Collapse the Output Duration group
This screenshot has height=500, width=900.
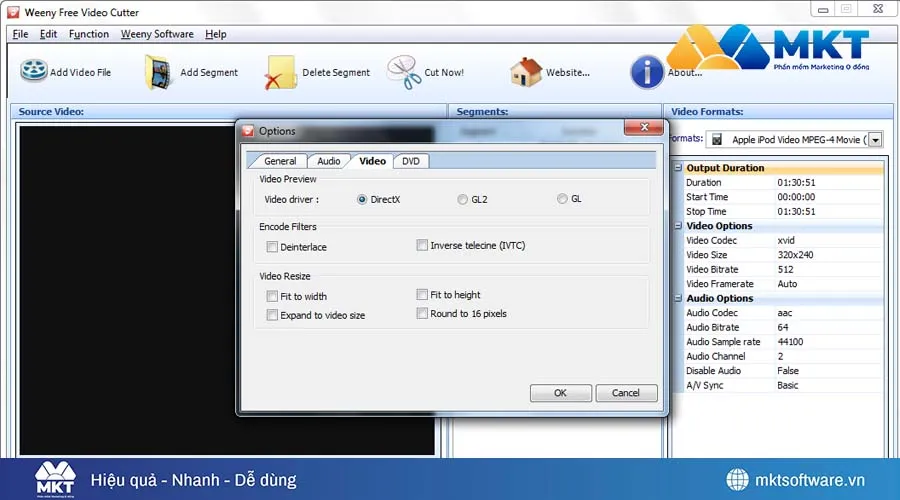pyautogui.click(x=678, y=168)
